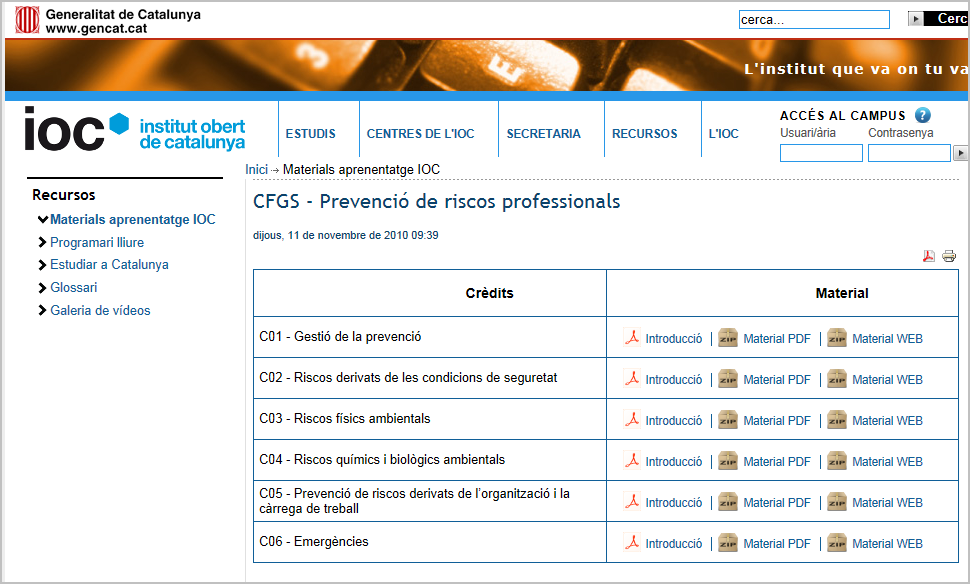Click the PDF export icon above the table
This screenshot has width=970, height=584.
coord(928,256)
